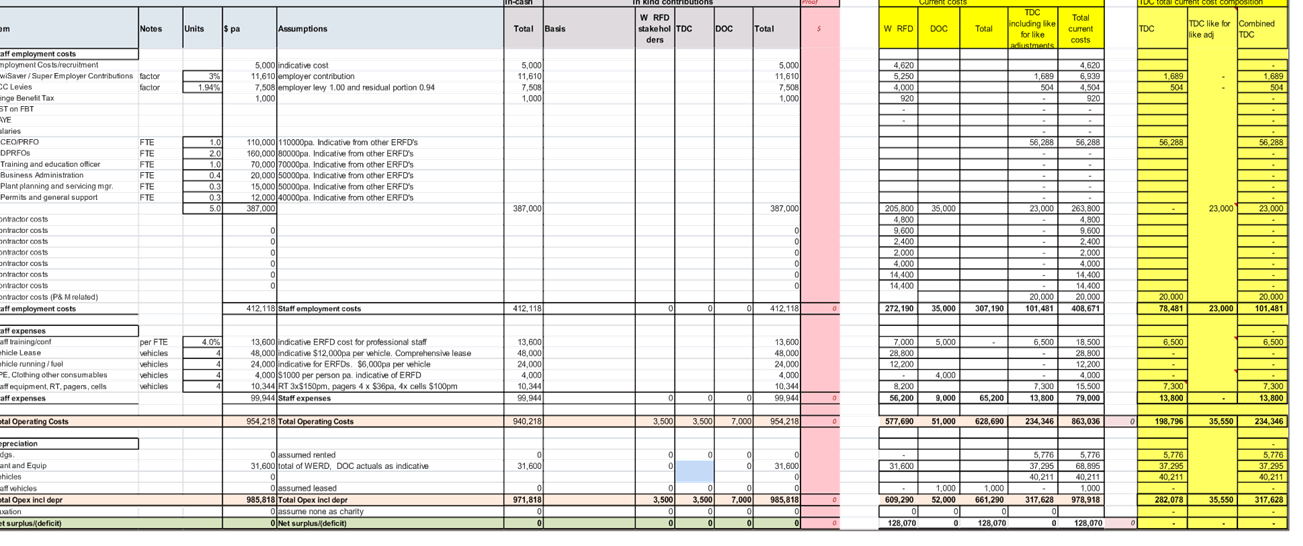Select the 1.94% units cell
The image size is (1303, 546).
click(x=201, y=87)
